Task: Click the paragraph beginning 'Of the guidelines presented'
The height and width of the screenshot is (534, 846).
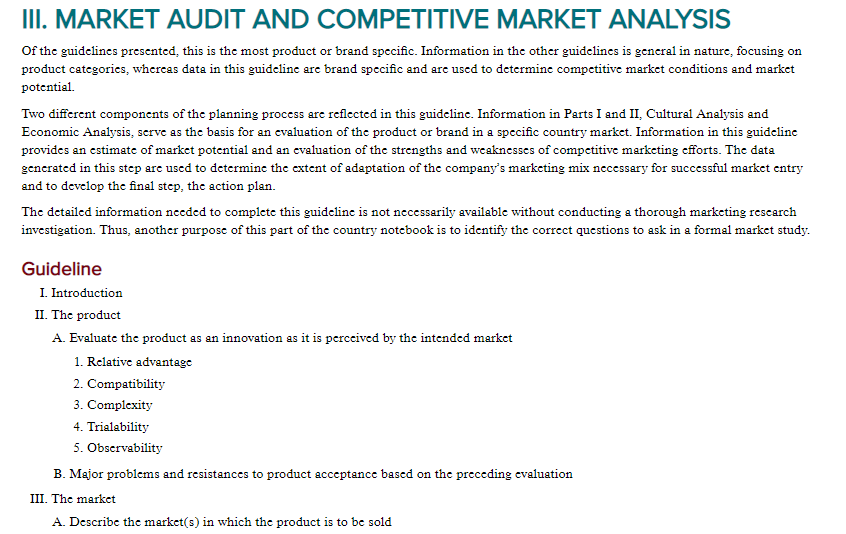Action: (x=412, y=69)
